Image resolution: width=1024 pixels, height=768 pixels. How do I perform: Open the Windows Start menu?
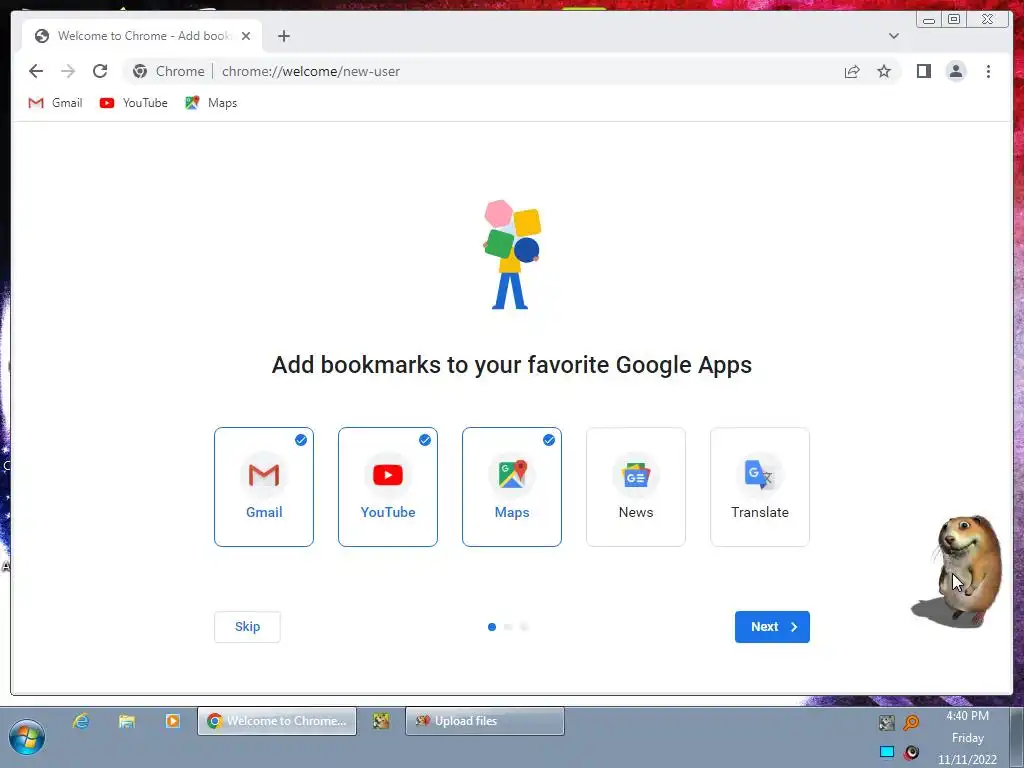click(27, 737)
